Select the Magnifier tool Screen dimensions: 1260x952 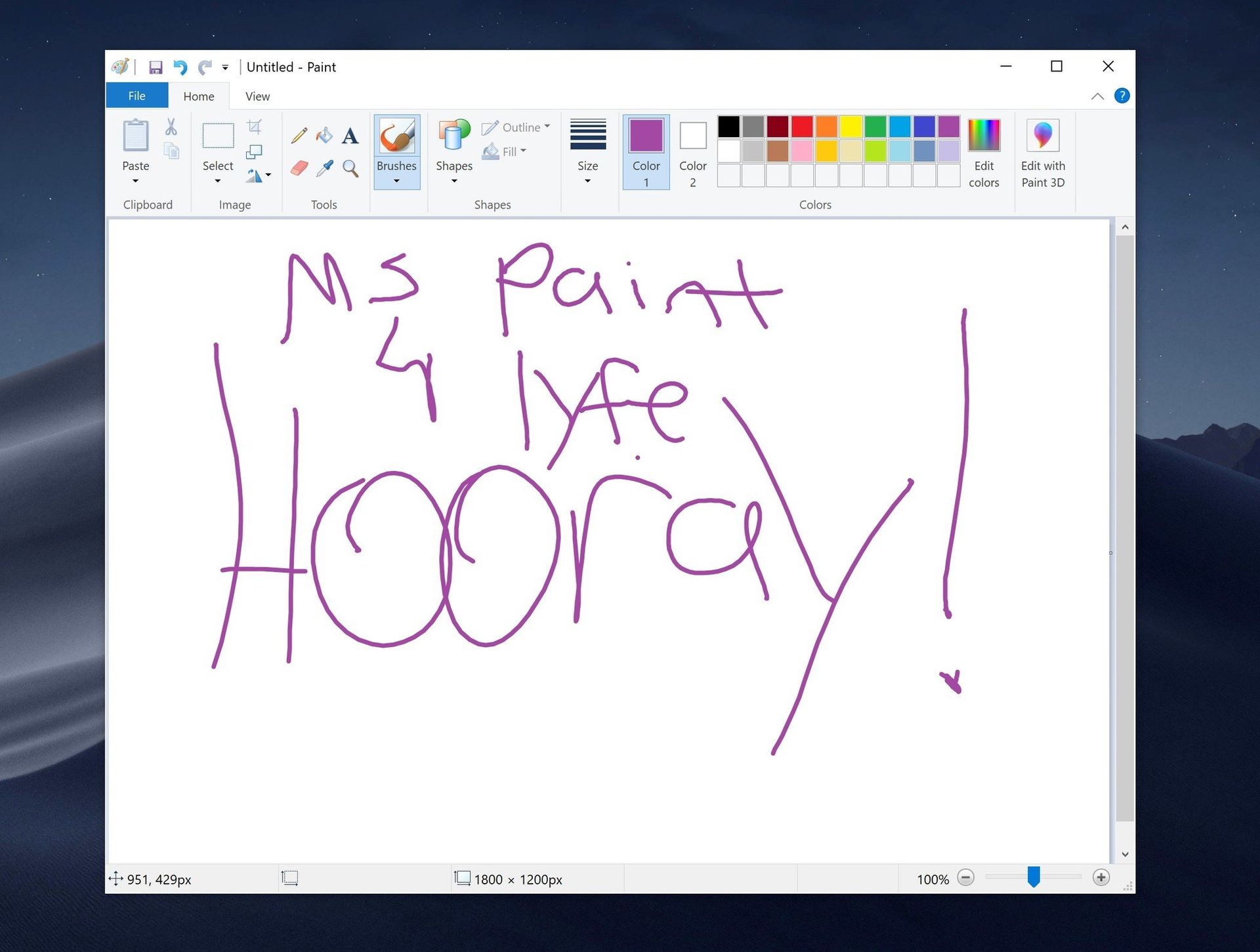pyautogui.click(x=350, y=167)
